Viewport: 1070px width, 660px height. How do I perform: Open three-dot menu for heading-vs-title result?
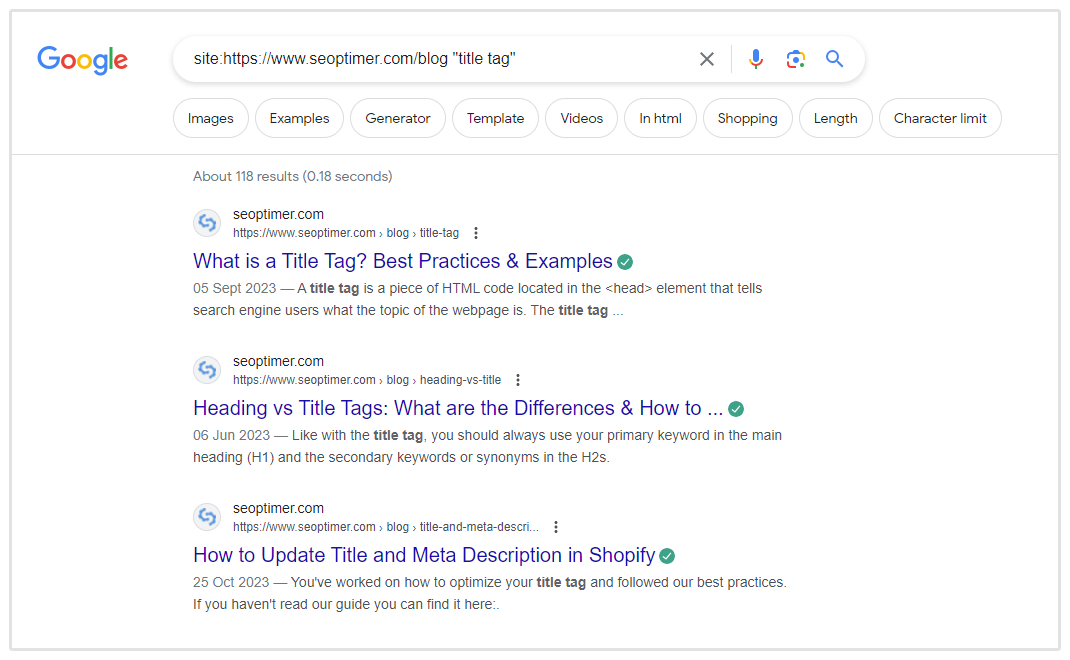click(x=518, y=380)
